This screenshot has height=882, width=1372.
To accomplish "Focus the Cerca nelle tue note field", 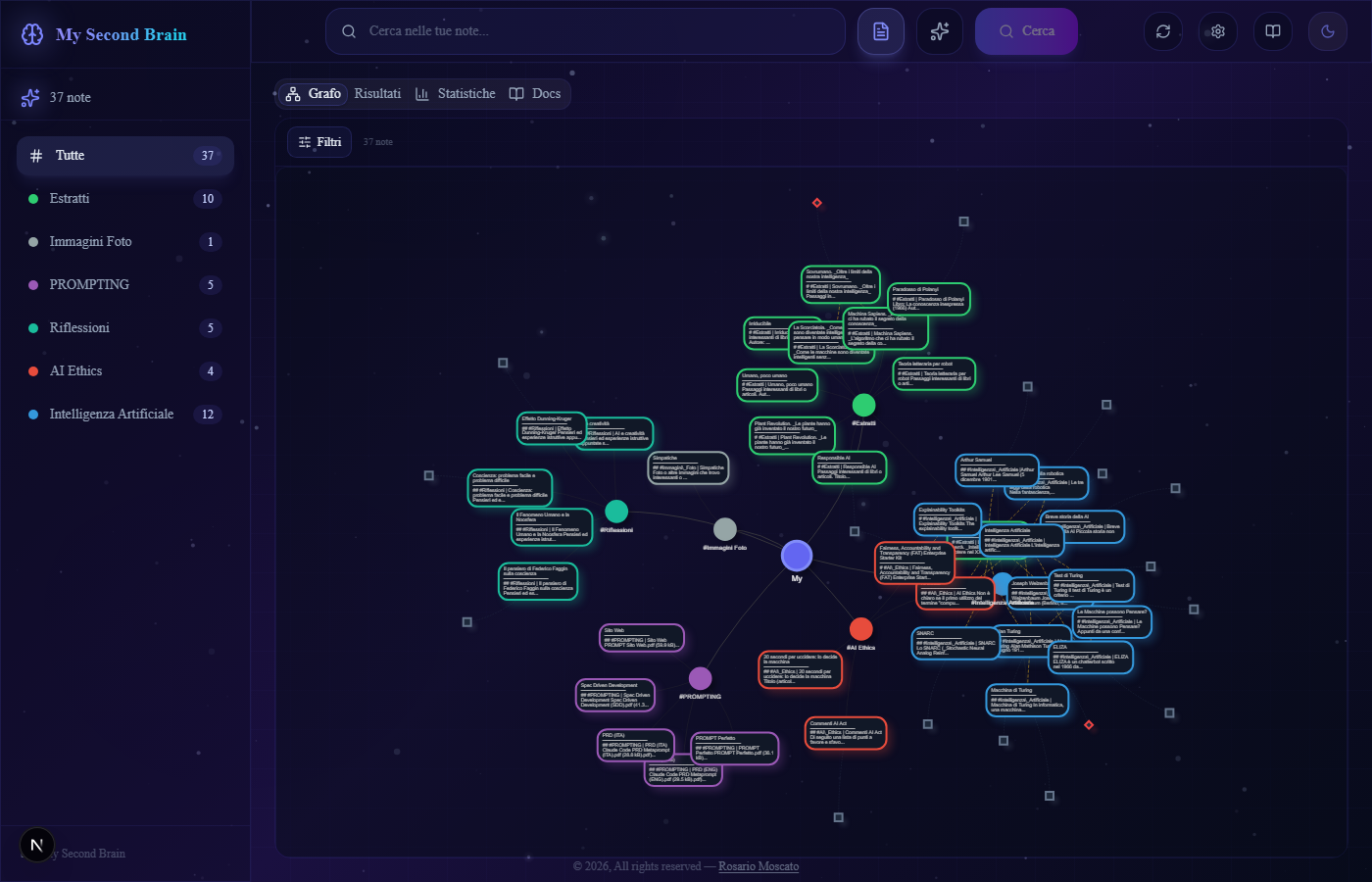I will [x=585, y=31].
